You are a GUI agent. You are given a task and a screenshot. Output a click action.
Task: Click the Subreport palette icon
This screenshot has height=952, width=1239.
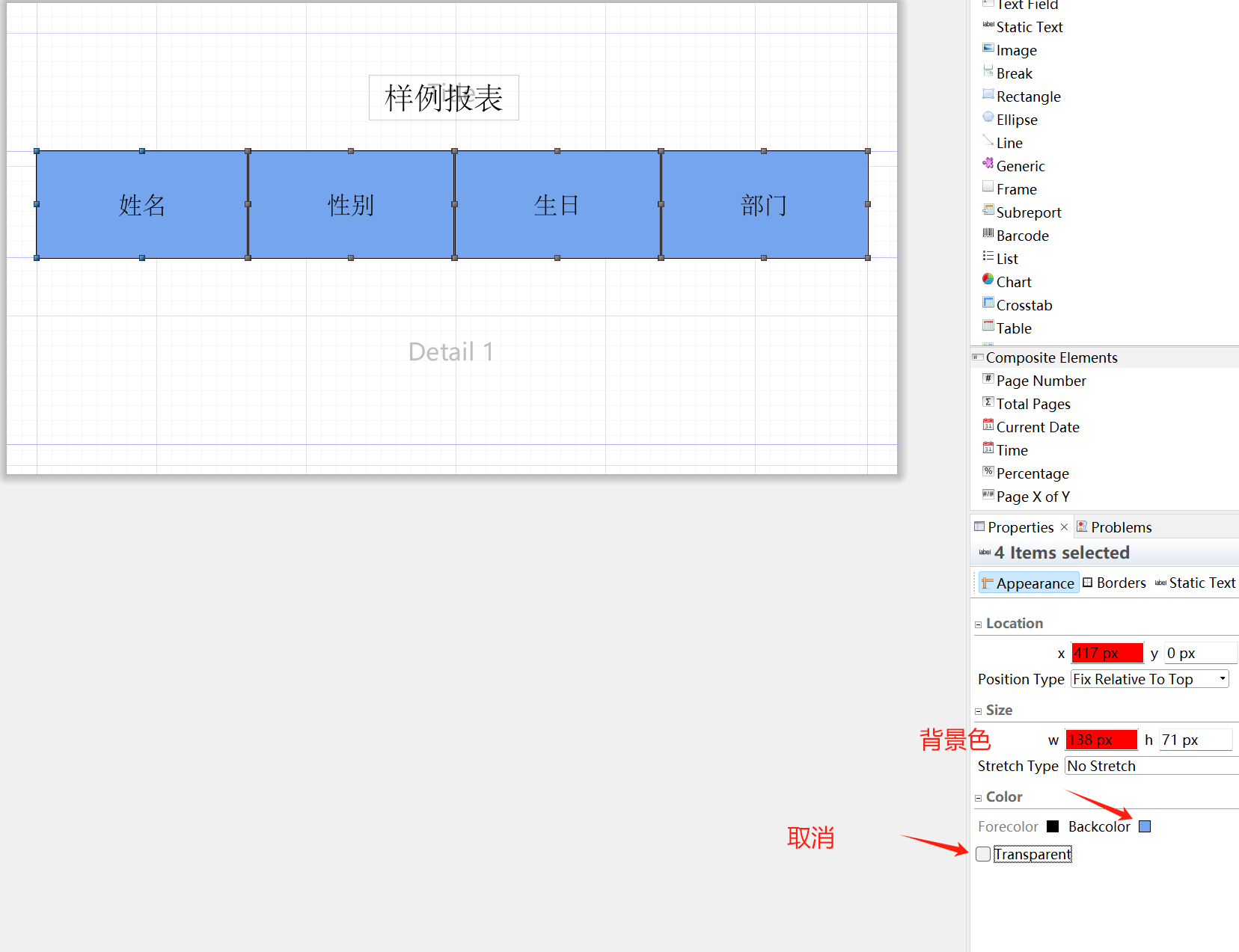pos(988,211)
